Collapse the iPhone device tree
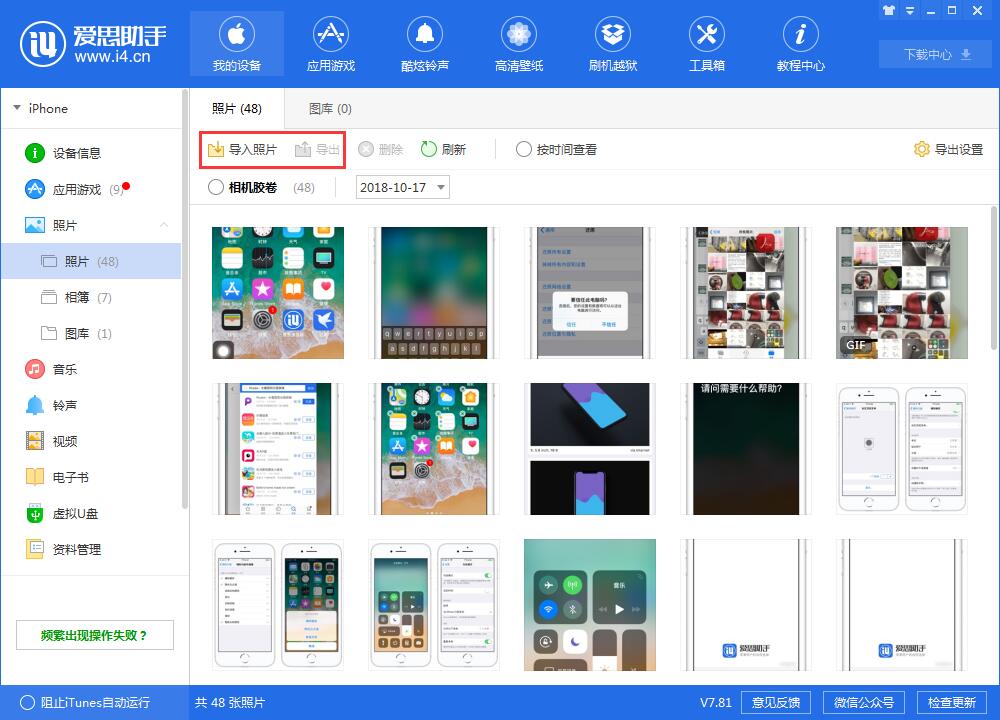This screenshot has height=720, width=1000. coord(17,108)
